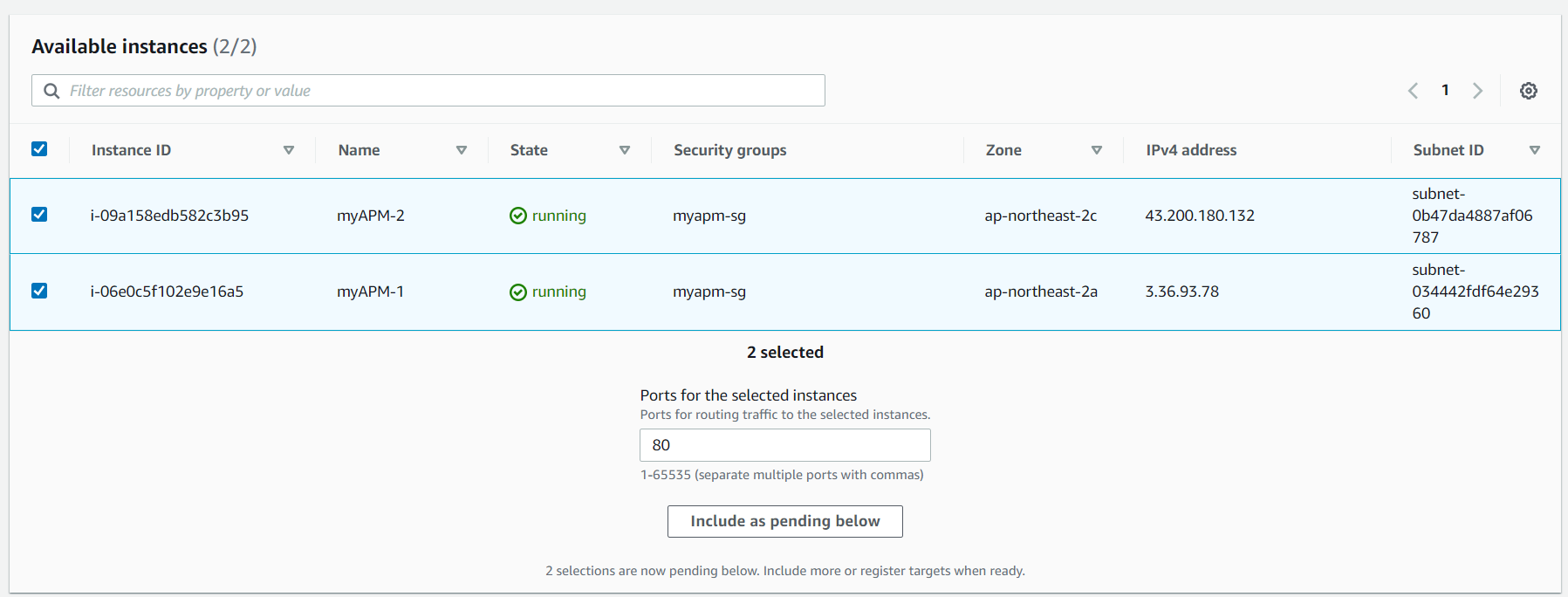1568x597 pixels.
Task: Click the Security groups column header
Action: (729, 150)
